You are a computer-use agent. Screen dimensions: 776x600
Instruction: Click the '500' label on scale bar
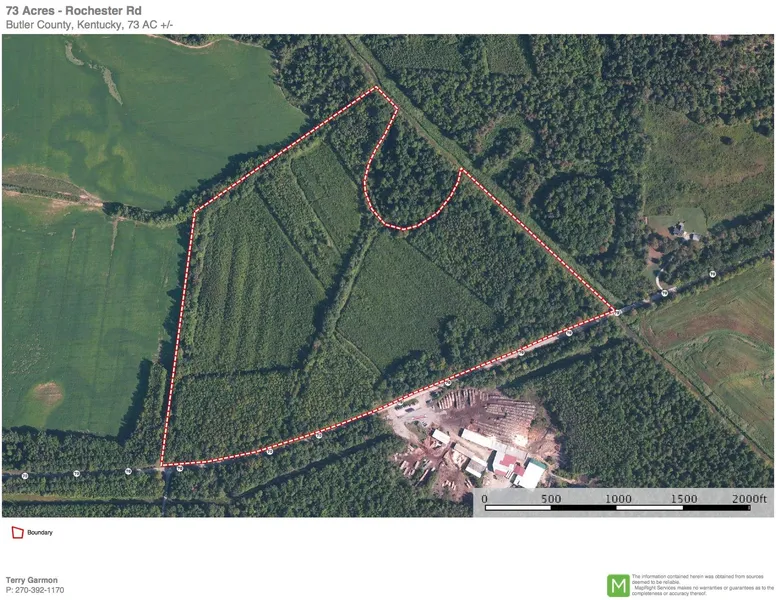point(551,498)
